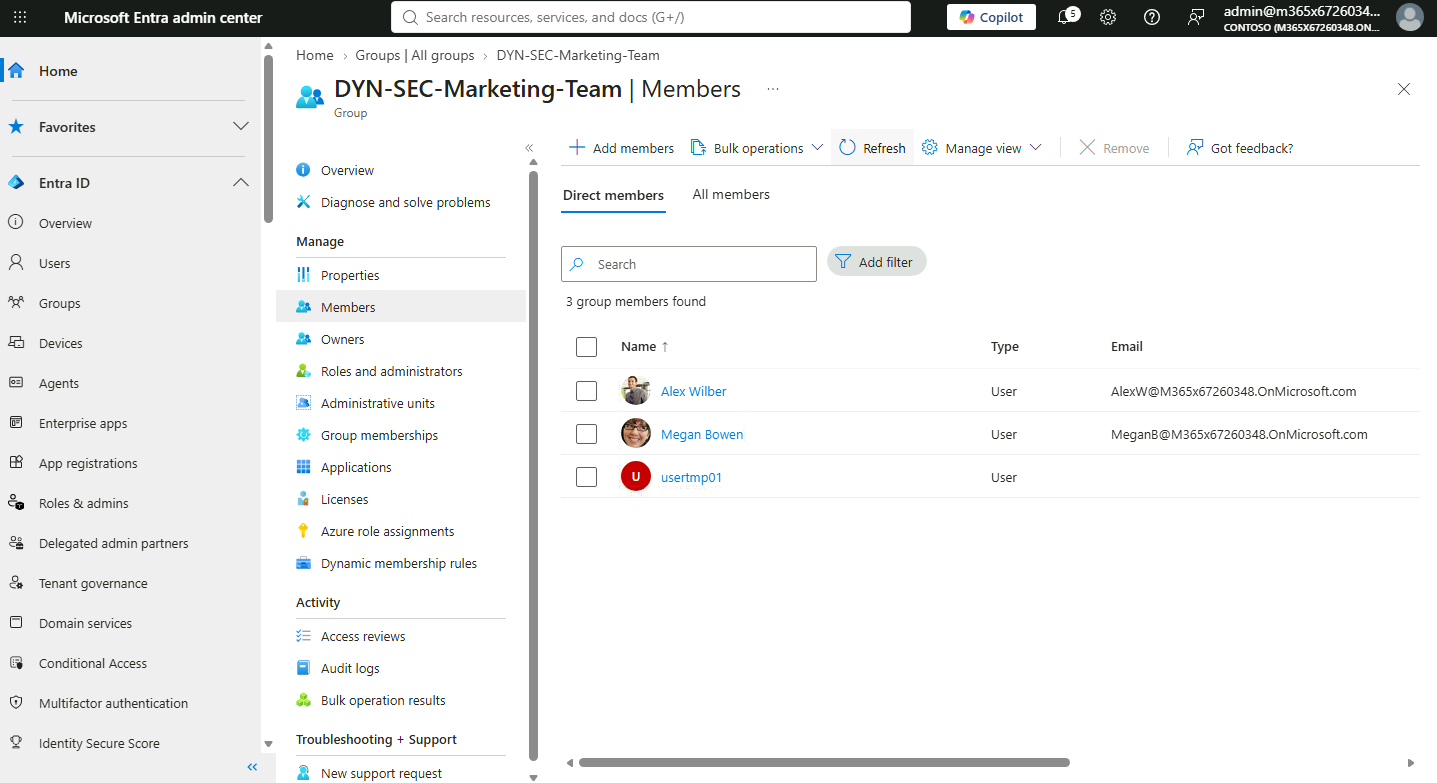Screen dimensions: 1437x783
Task: Open Users in the left sidebar
Action: (55, 263)
